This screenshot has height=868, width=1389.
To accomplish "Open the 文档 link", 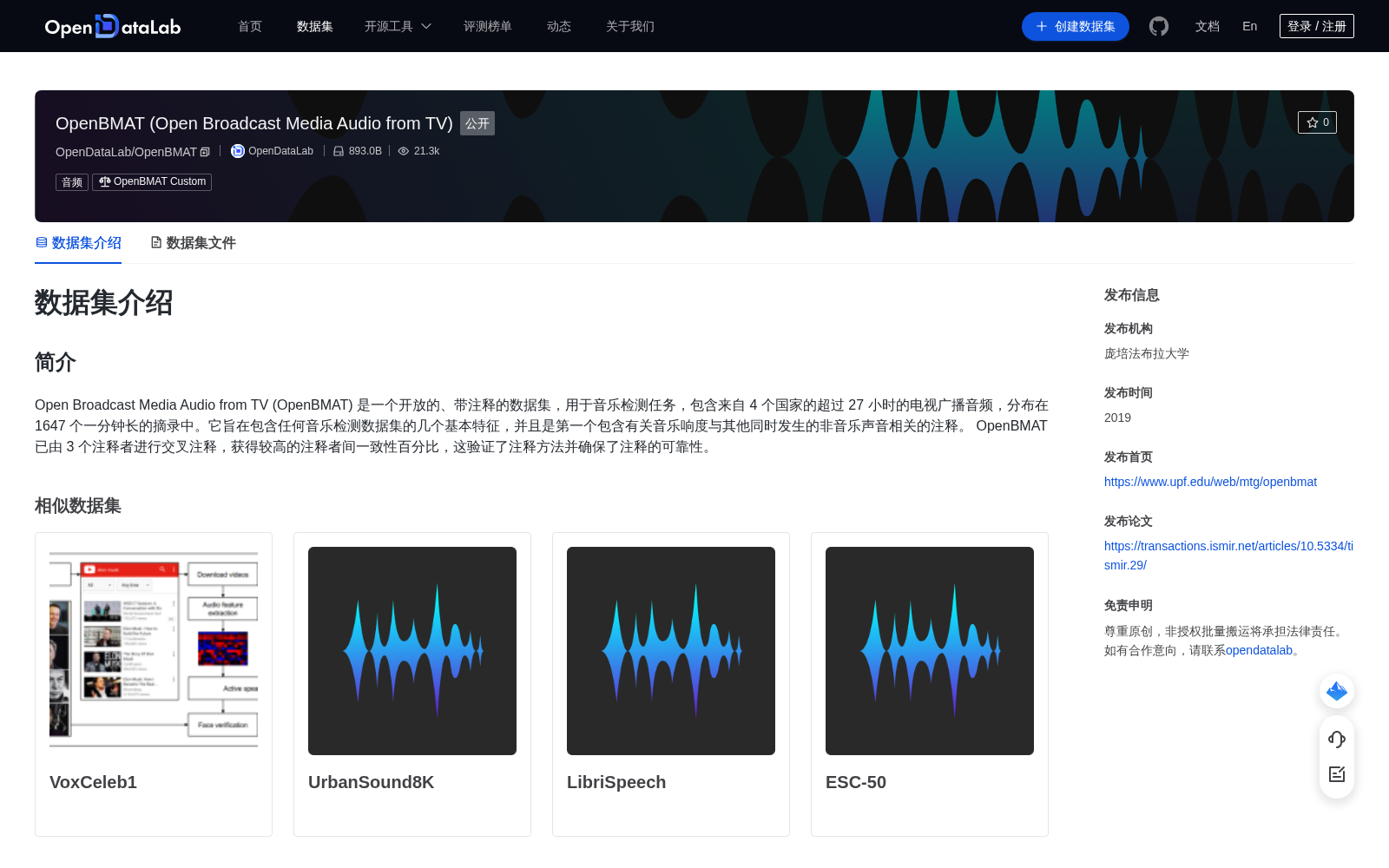I will click(x=1208, y=26).
